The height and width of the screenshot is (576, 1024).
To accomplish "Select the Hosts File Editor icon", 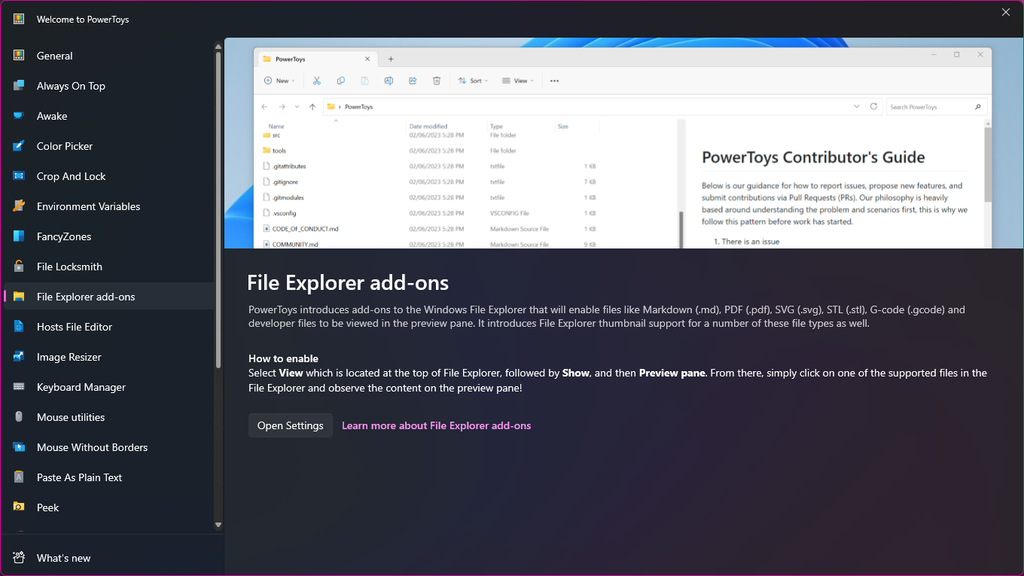I will coord(19,326).
